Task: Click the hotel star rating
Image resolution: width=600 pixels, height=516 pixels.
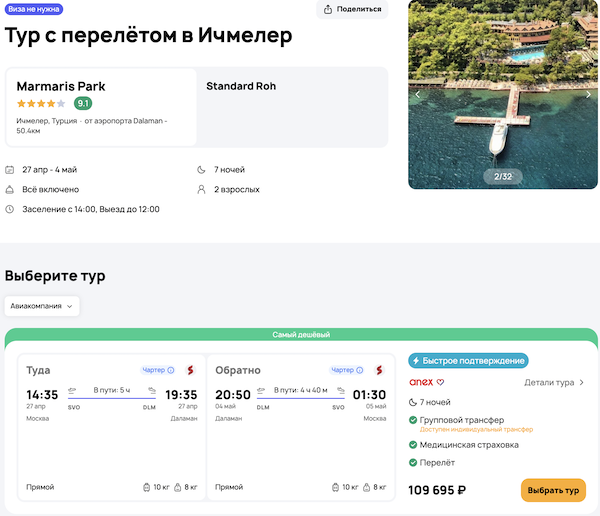Action: pos(41,103)
